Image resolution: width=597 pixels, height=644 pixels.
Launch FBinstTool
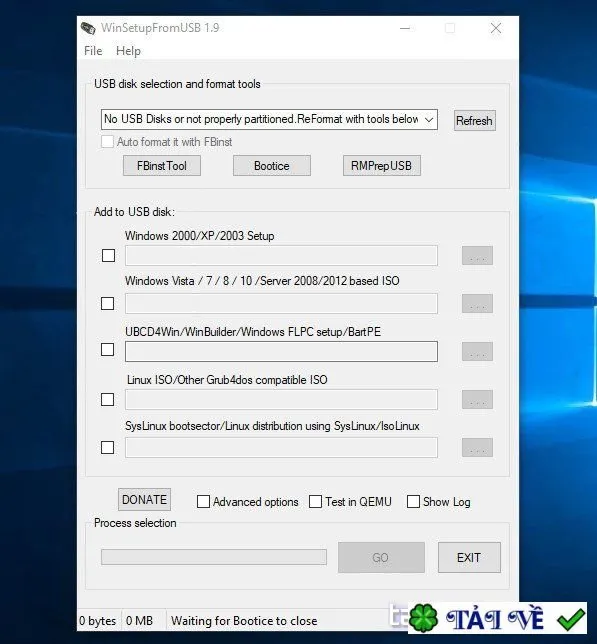(162, 166)
